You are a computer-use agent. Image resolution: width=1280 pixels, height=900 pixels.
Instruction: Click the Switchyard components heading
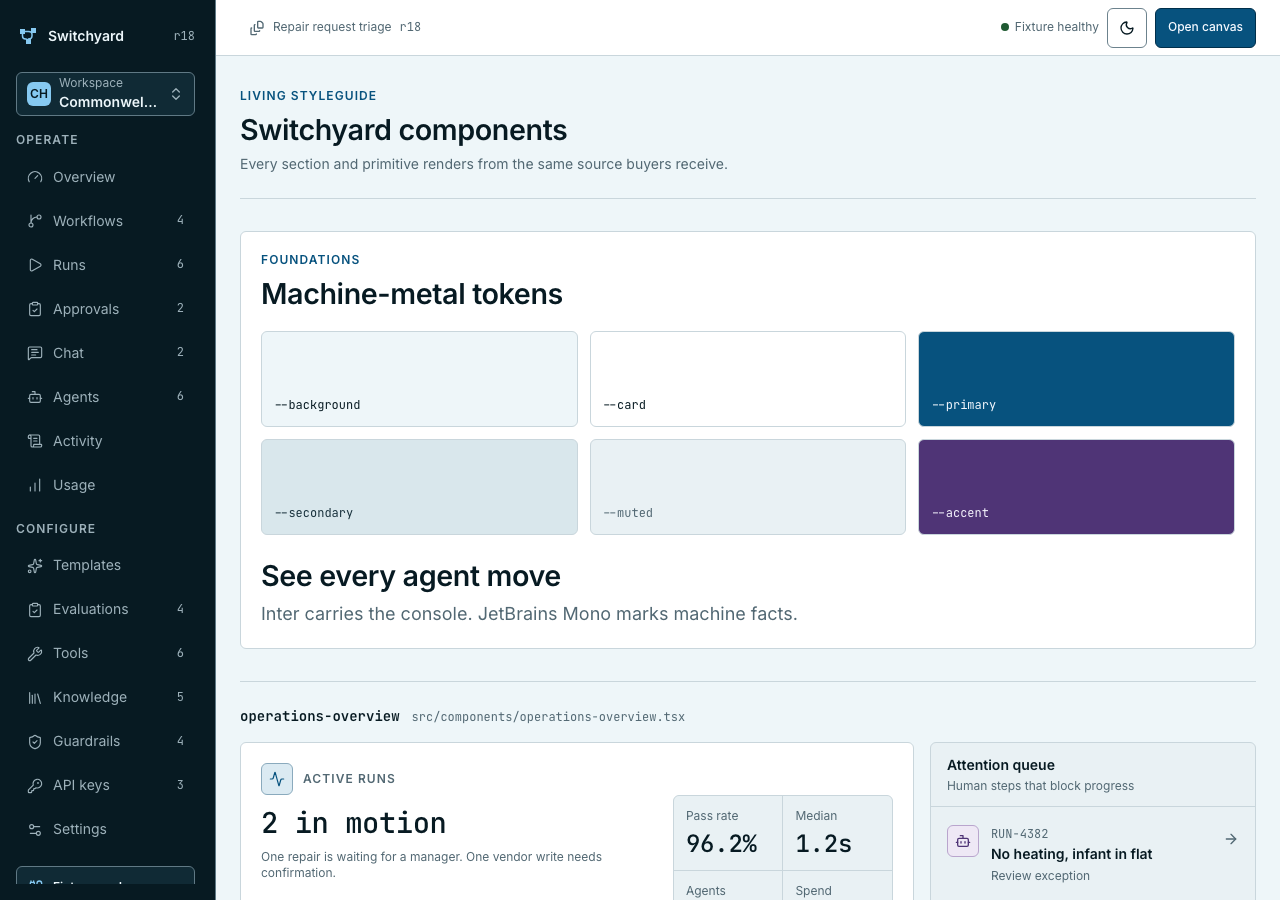tap(404, 130)
